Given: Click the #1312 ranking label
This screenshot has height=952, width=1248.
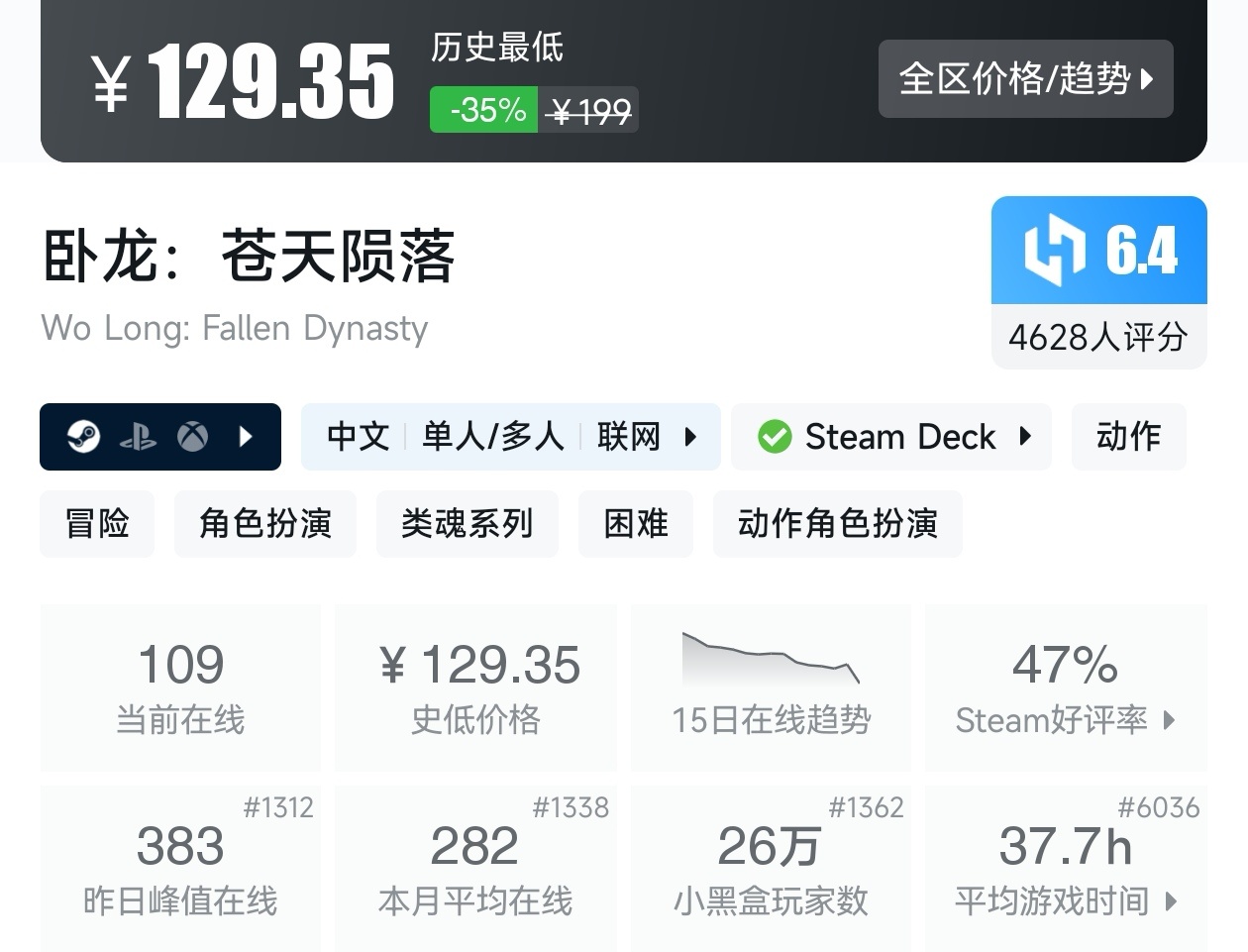Looking at the screenshot, I should click(x=278, y=807).
